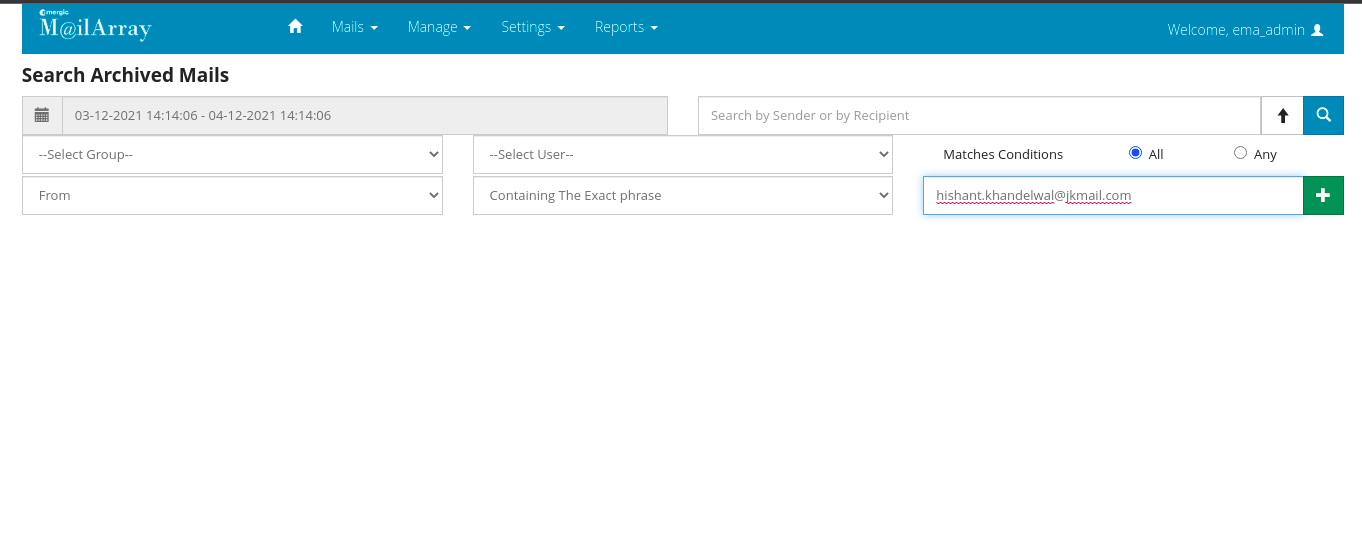Click the MailArray logo
Viewport: 1362px width, 539px height.
(95, 25)
